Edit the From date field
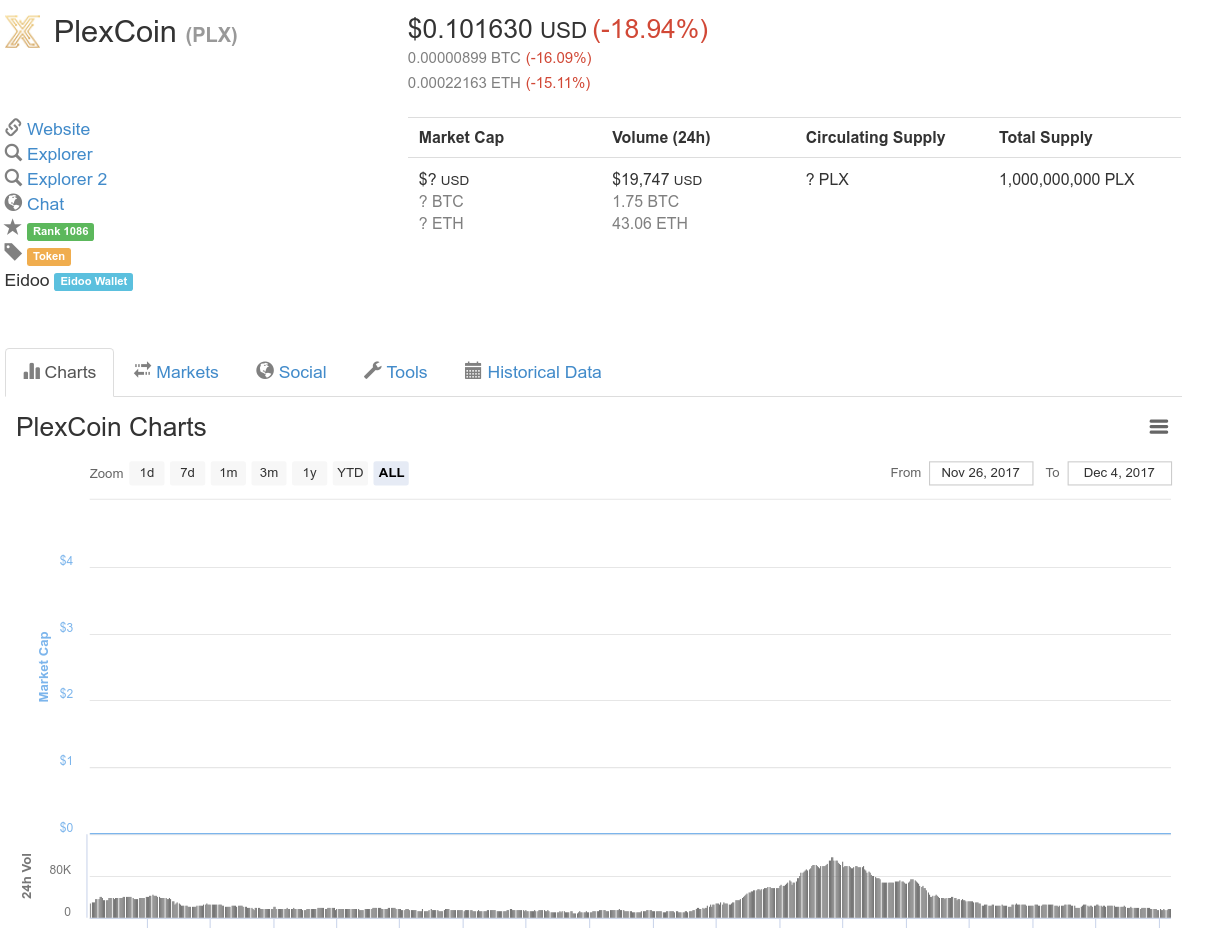The image size is (1206, 928). [x=981, y=473]
